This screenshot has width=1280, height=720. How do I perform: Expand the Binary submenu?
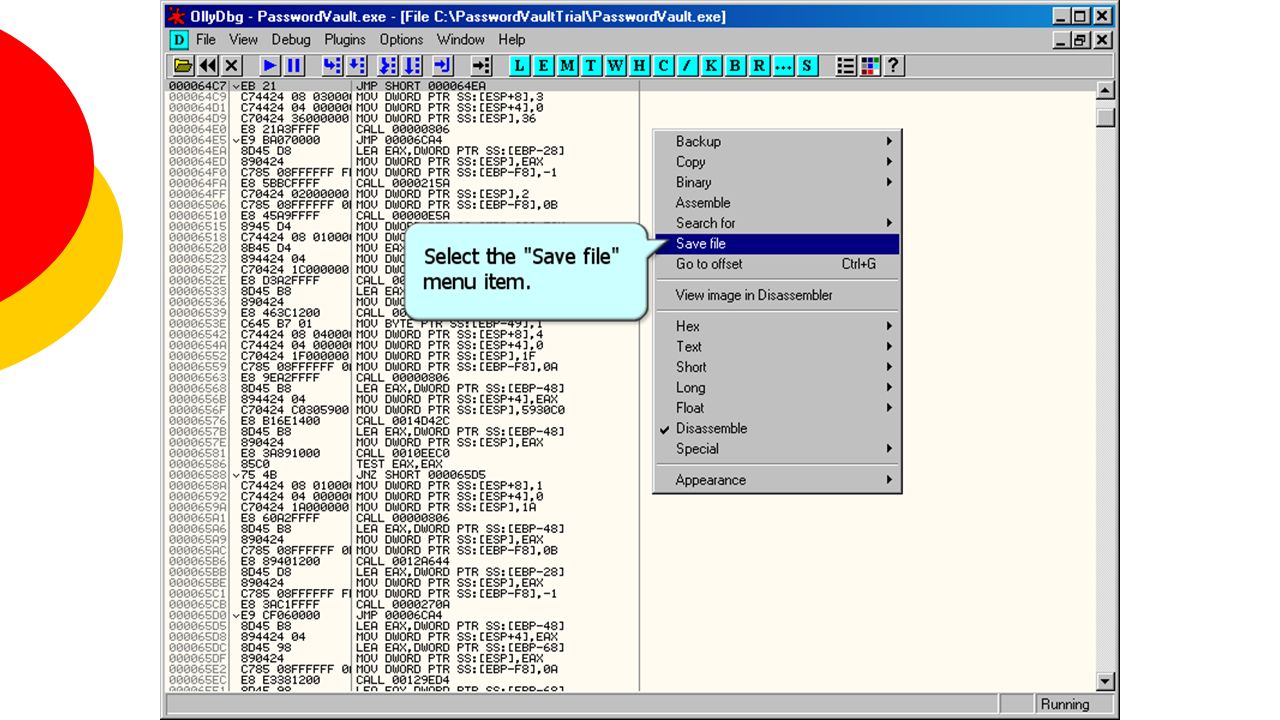(x=777, y=182)
